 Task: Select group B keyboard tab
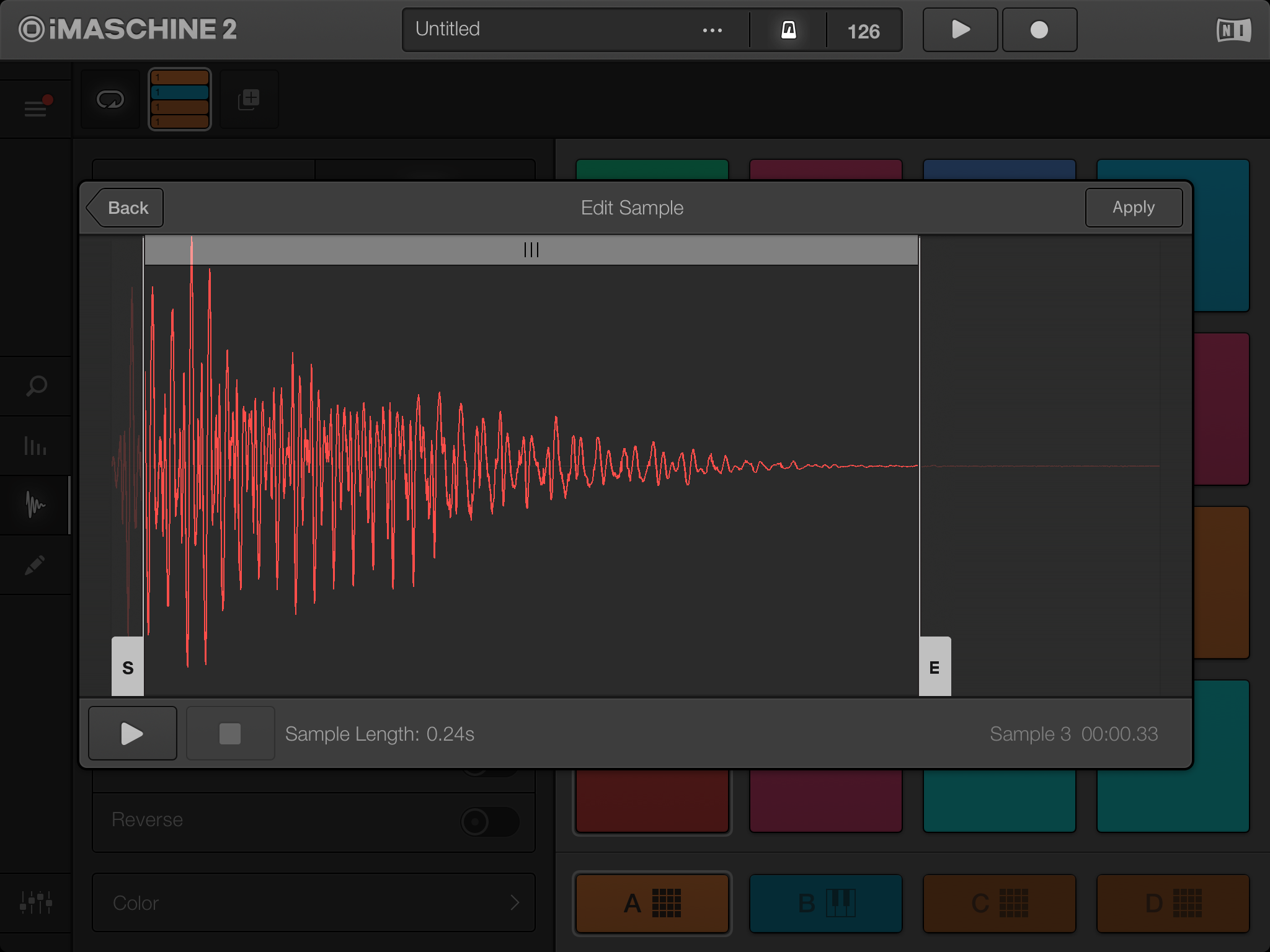(x=826, y=903)
